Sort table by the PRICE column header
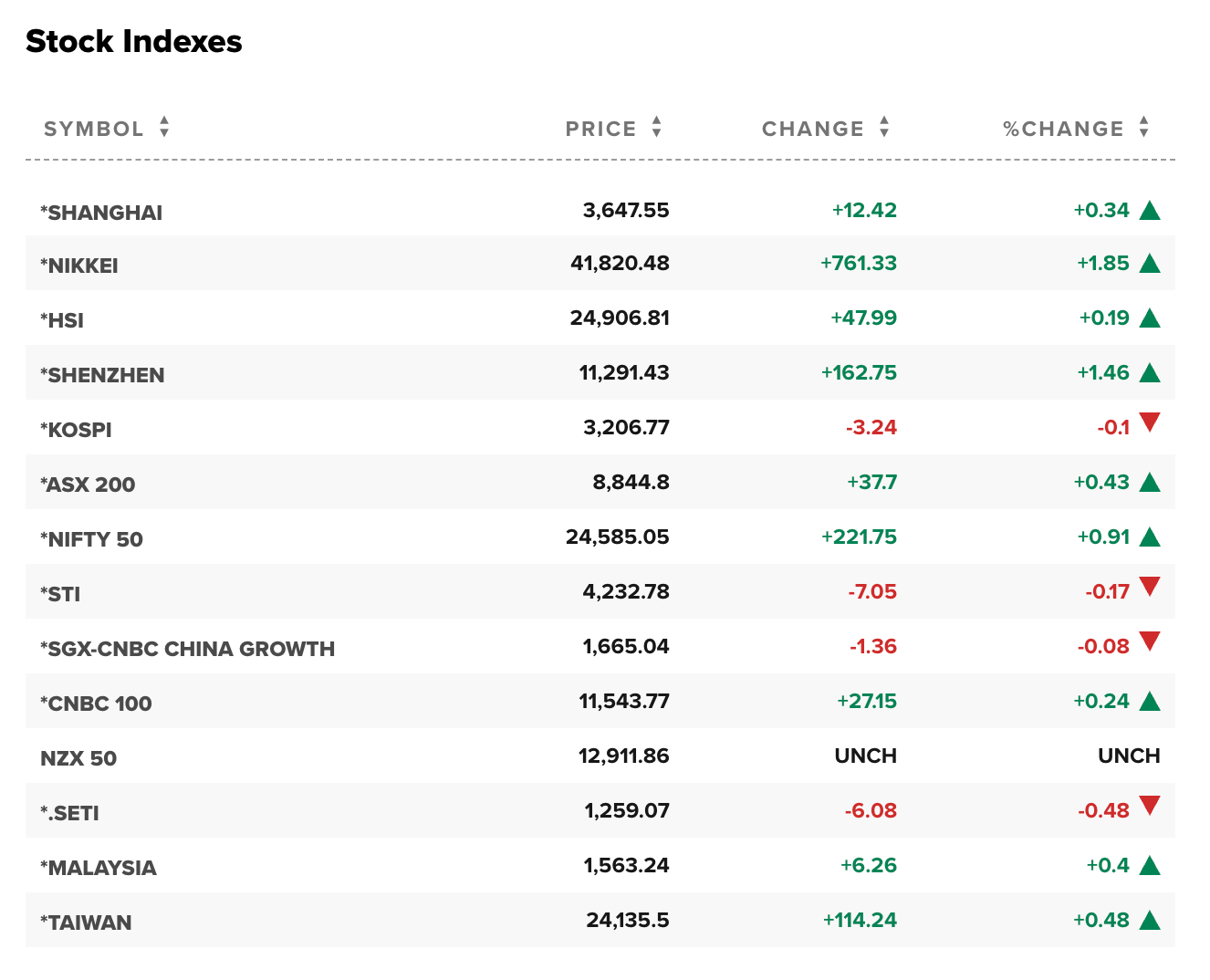The height and width of the screenshot is (980, 1210). coord(600,129)
